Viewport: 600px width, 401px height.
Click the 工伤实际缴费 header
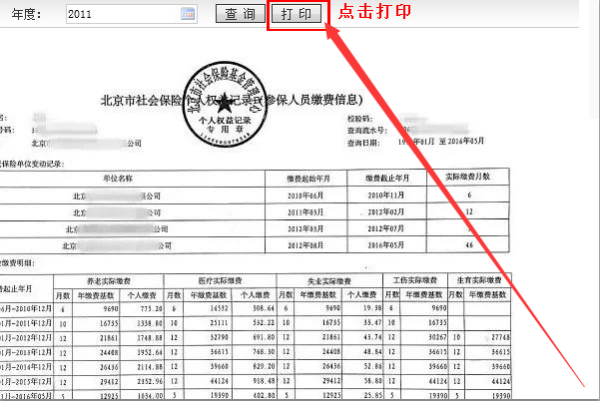(415, 280)
